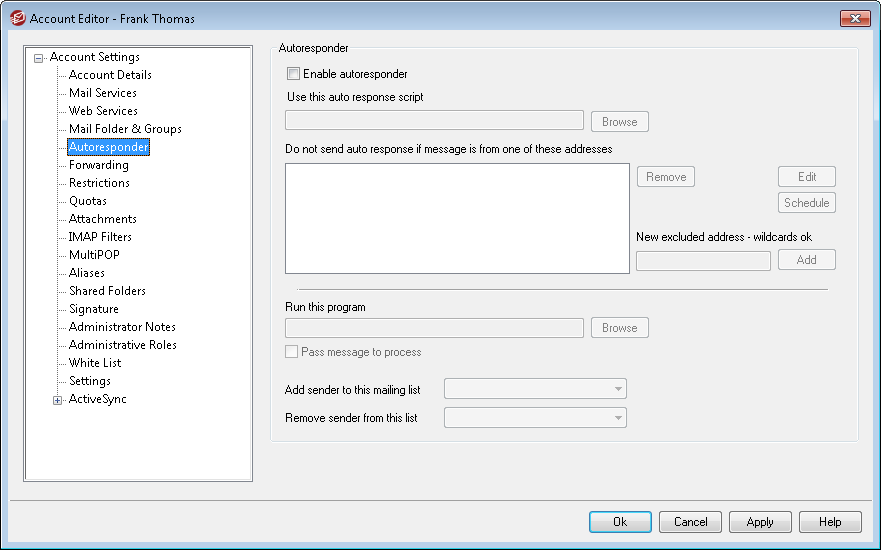Viewport: 881px width, 550px height.
Task: Expand the ActiveSync tree node
Action: pos(58,400)
